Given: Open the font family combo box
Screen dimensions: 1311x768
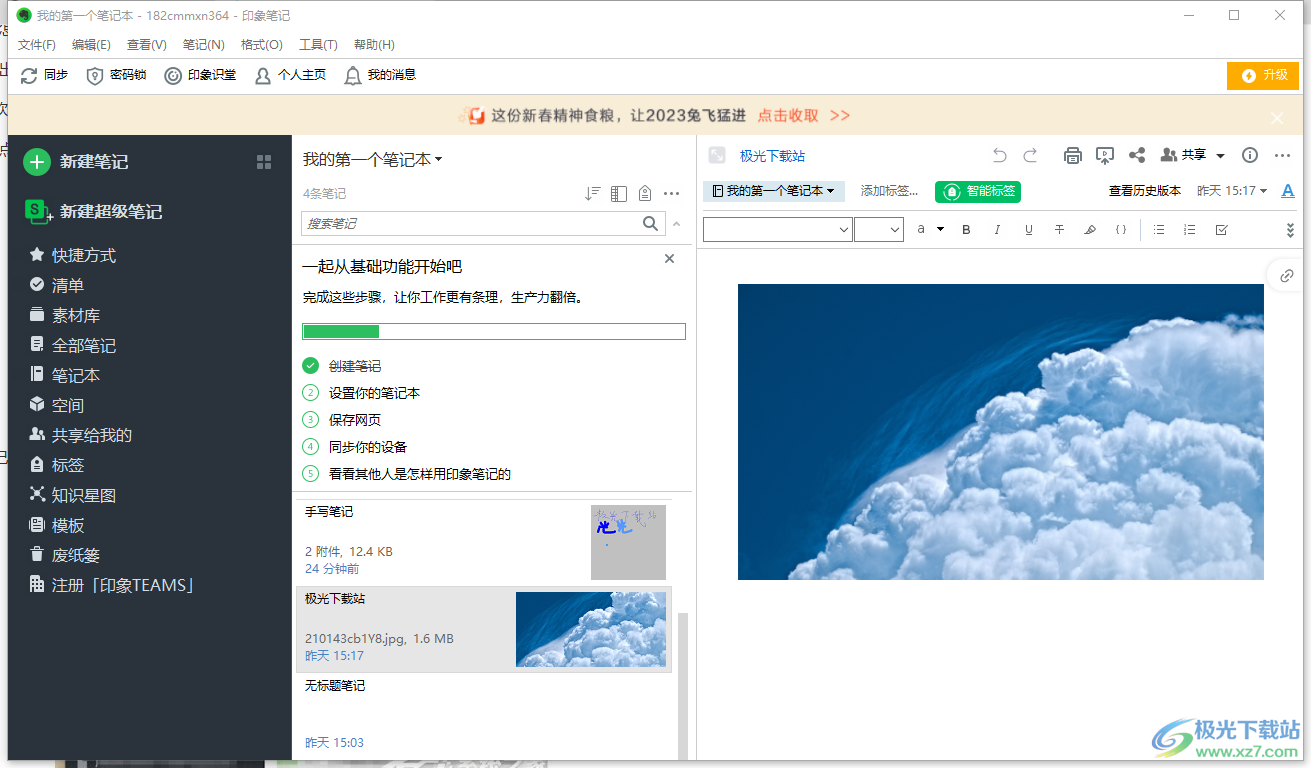Looking at the screenshot, I should point(778,229).
